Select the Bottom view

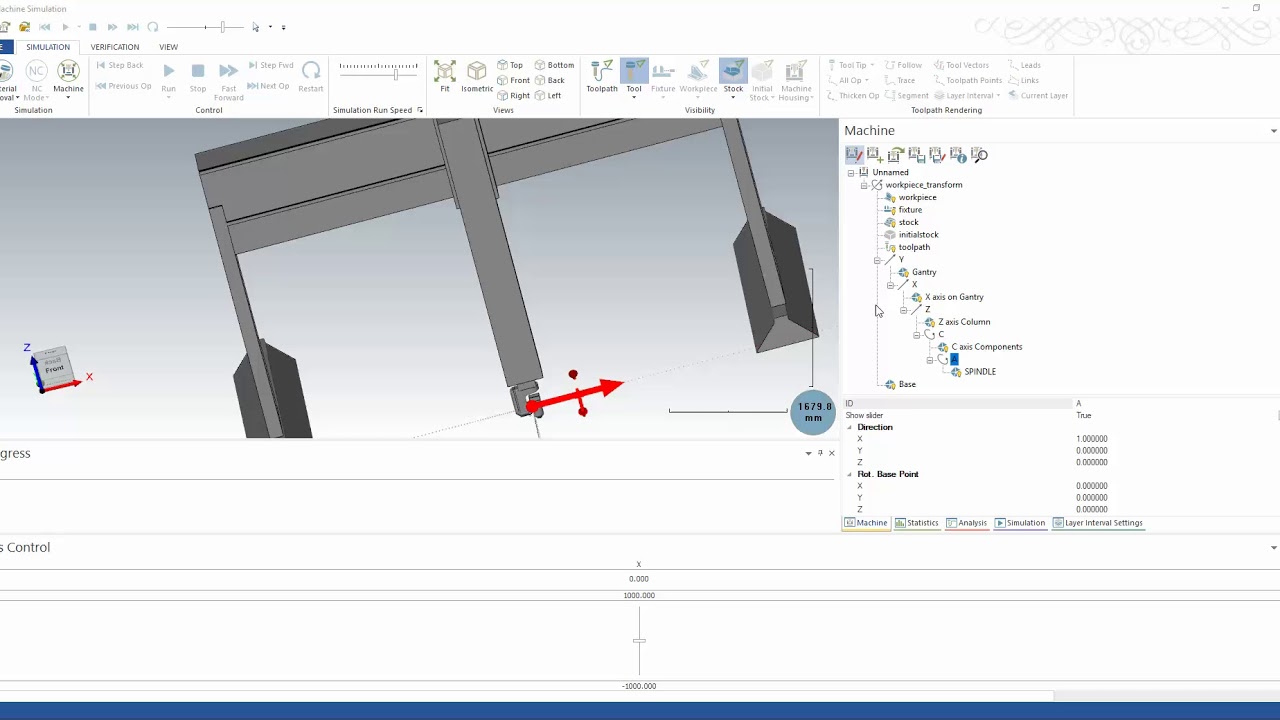click(555, 65)
